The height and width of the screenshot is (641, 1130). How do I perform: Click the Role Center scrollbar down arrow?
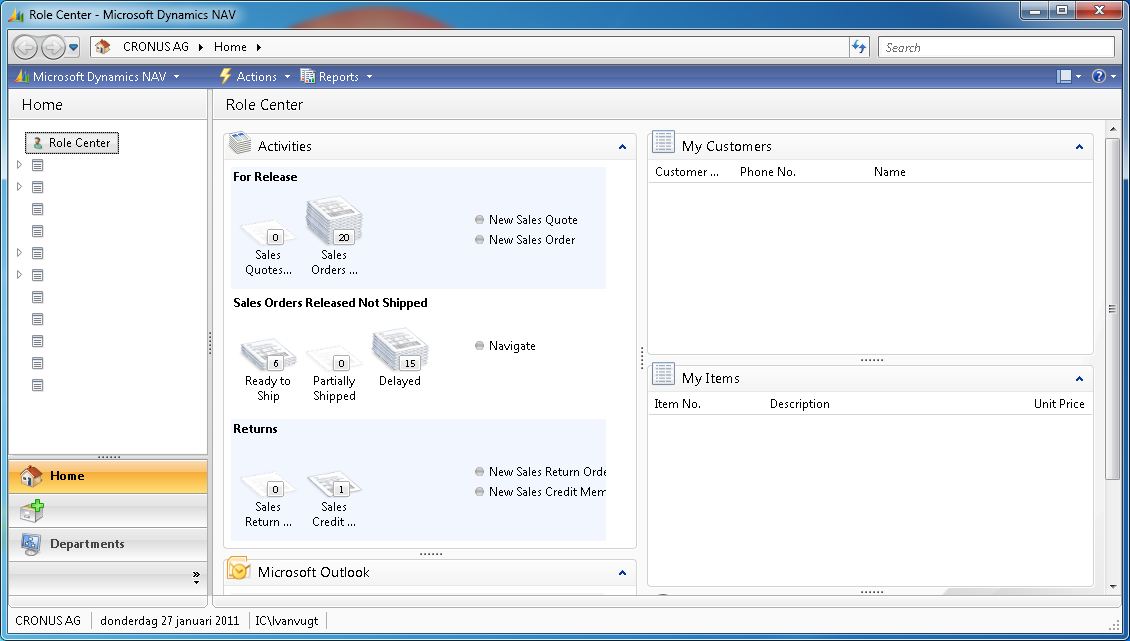click(x=1113, y=587)
